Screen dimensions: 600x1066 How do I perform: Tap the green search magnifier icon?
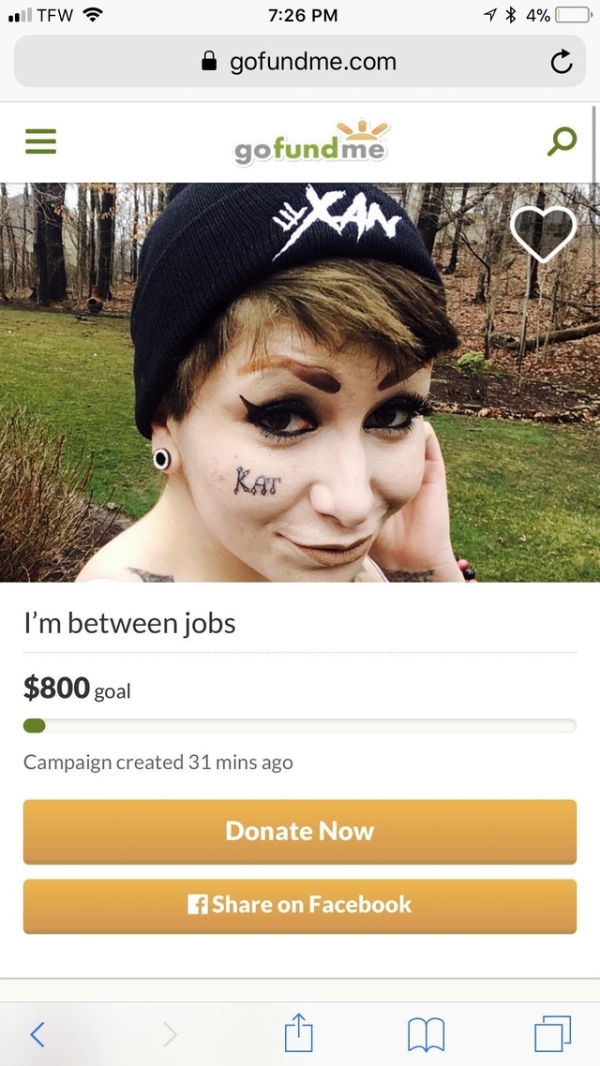[x=562, y=141]
